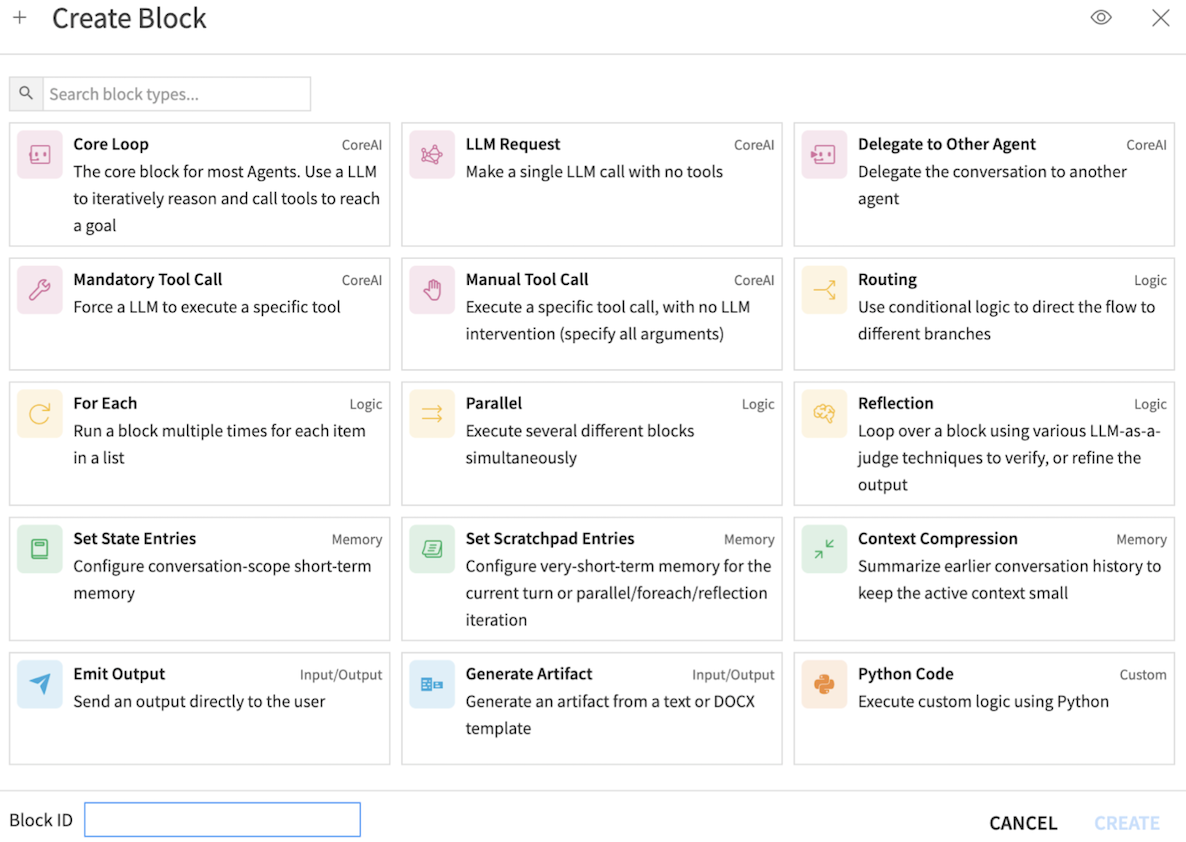Image resolution: width=1186 pixels, height=842 pixels.
Task: Select the Delegate to Other Agent title
Action: click(946, 145)
